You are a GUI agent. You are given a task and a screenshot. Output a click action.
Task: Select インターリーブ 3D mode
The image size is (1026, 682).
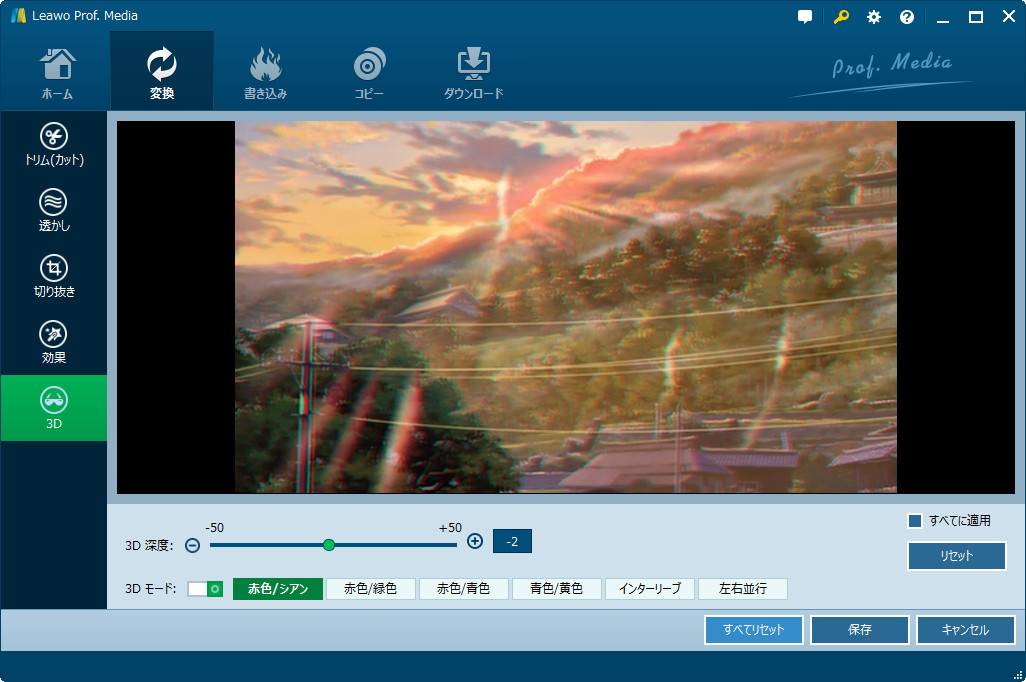(650, 589)
